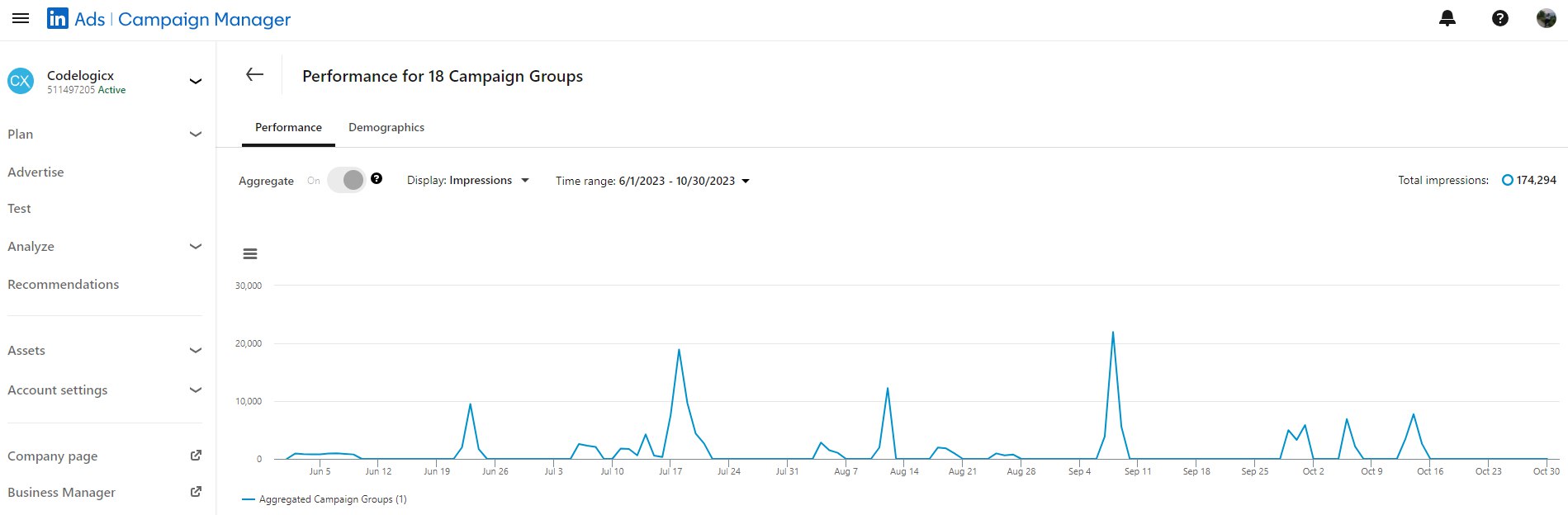Toggle the Aggregate switch
The width and height of the screenshot is (1568, 515).
click(x=347, y=180)
